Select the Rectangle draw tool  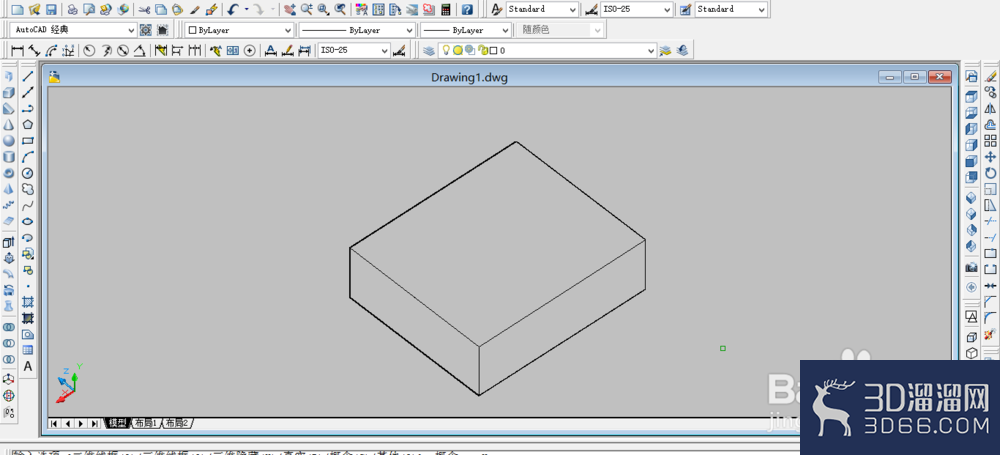(28, 141)
